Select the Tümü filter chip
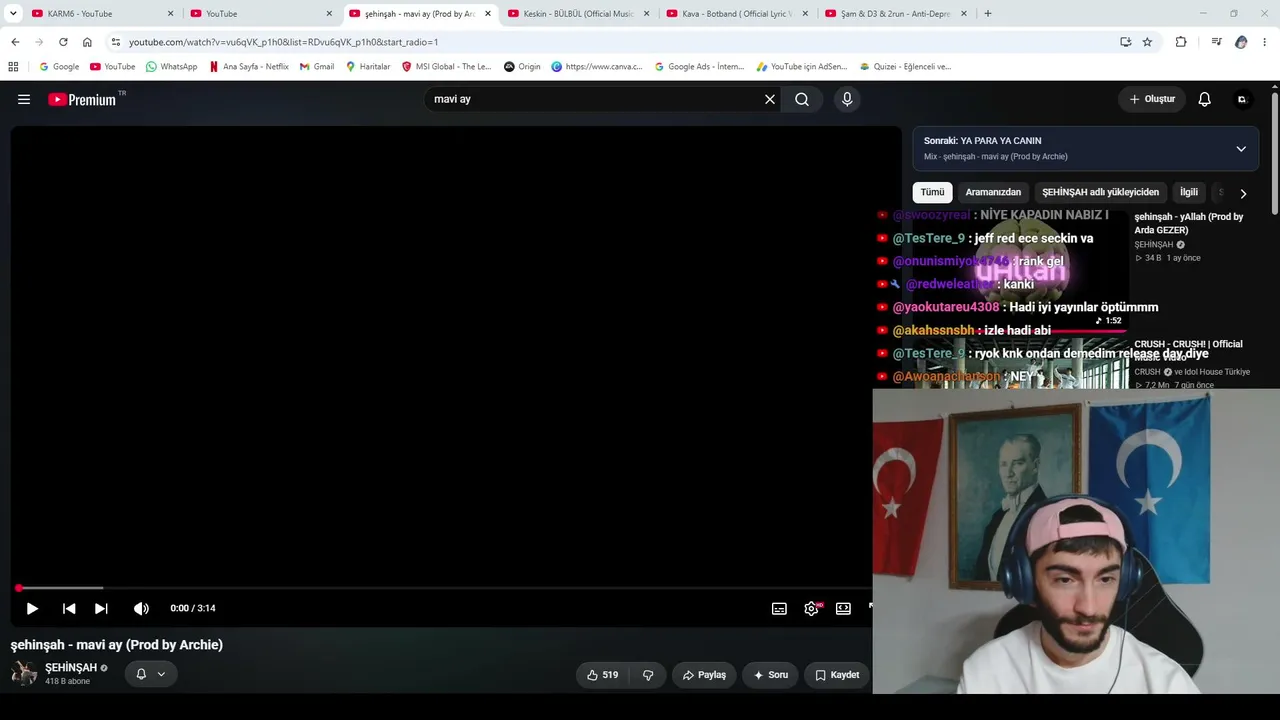The width and height of the screenshot is (1280, 720). (x=932, y=192)
